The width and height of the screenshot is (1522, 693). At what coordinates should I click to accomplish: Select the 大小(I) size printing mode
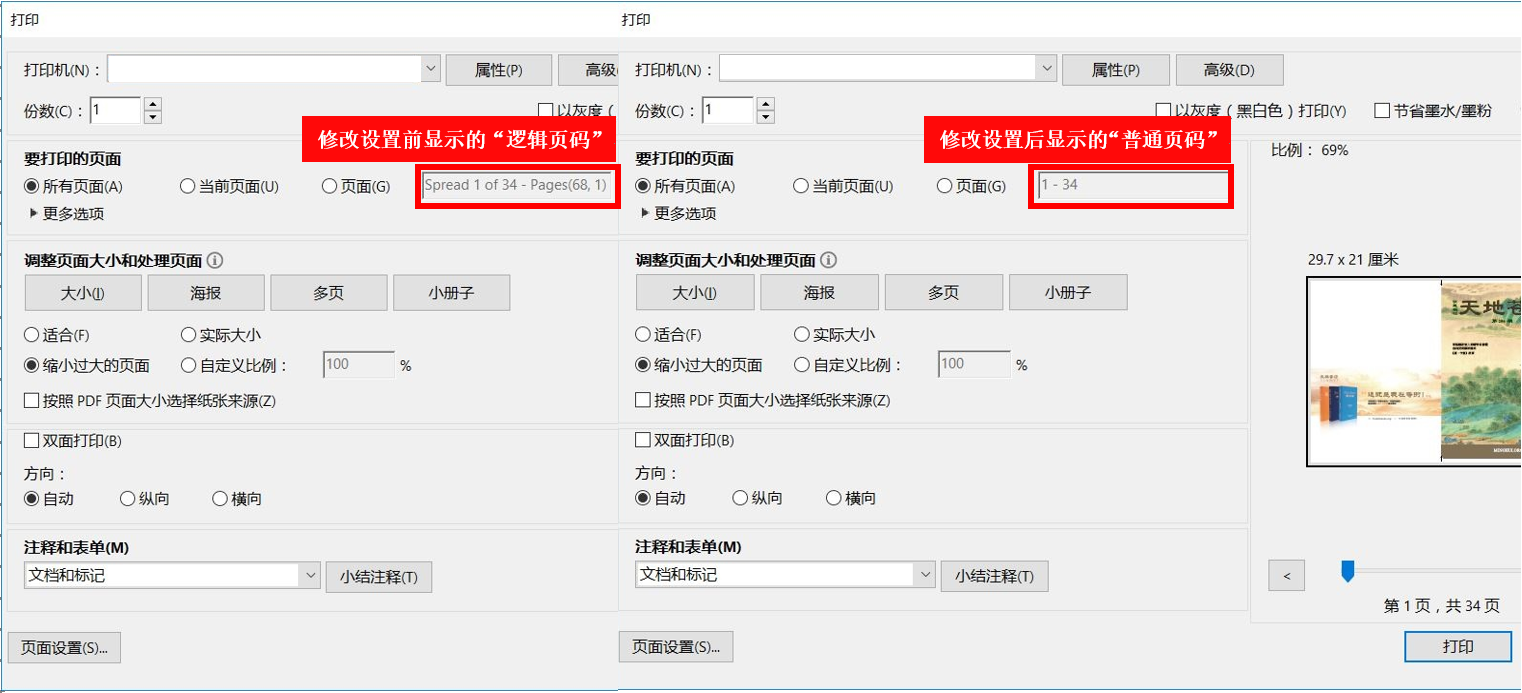click(697, 292)
